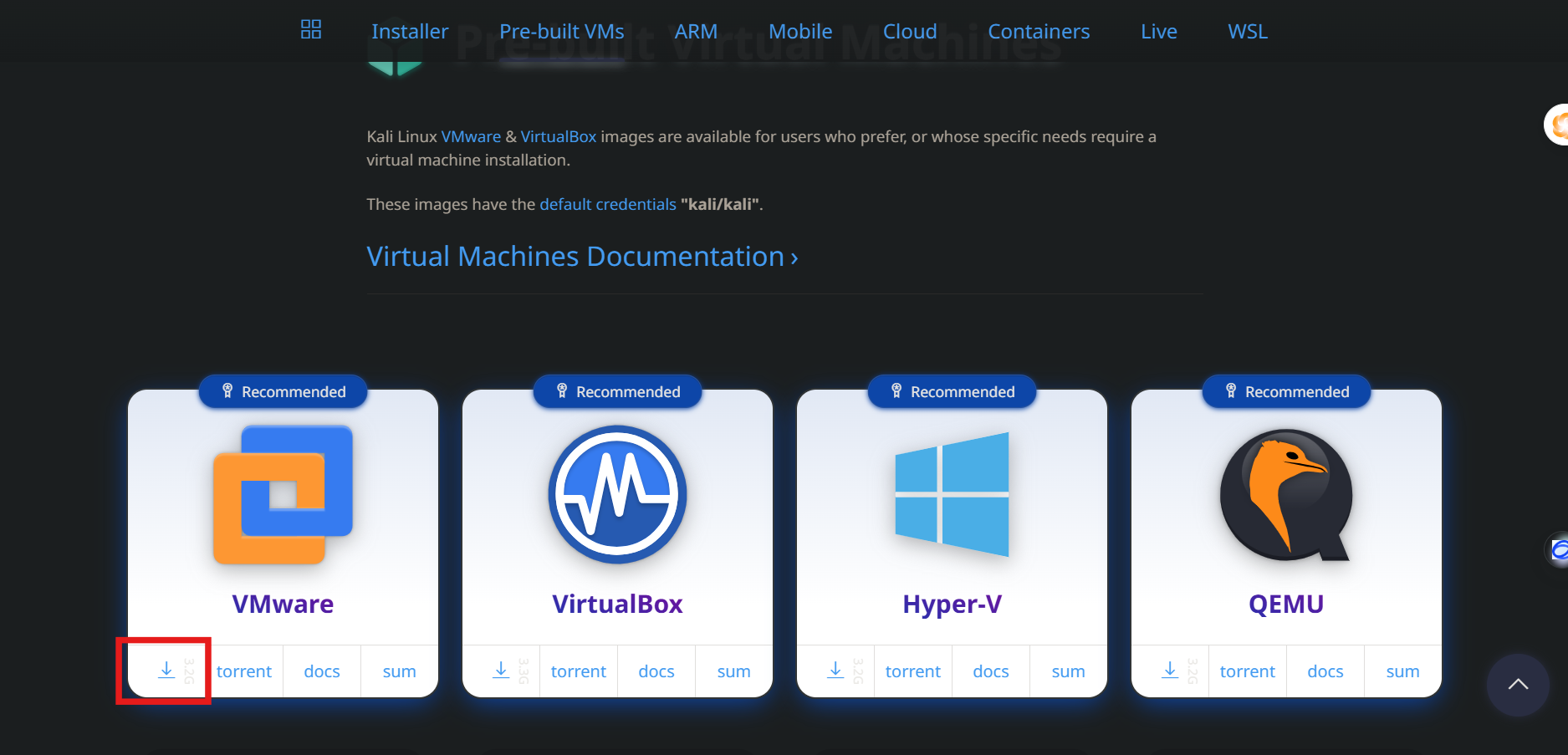Open Virtual Machines Documentation link
This screenshot has height=755, width=1568.
tap(582, 256)
